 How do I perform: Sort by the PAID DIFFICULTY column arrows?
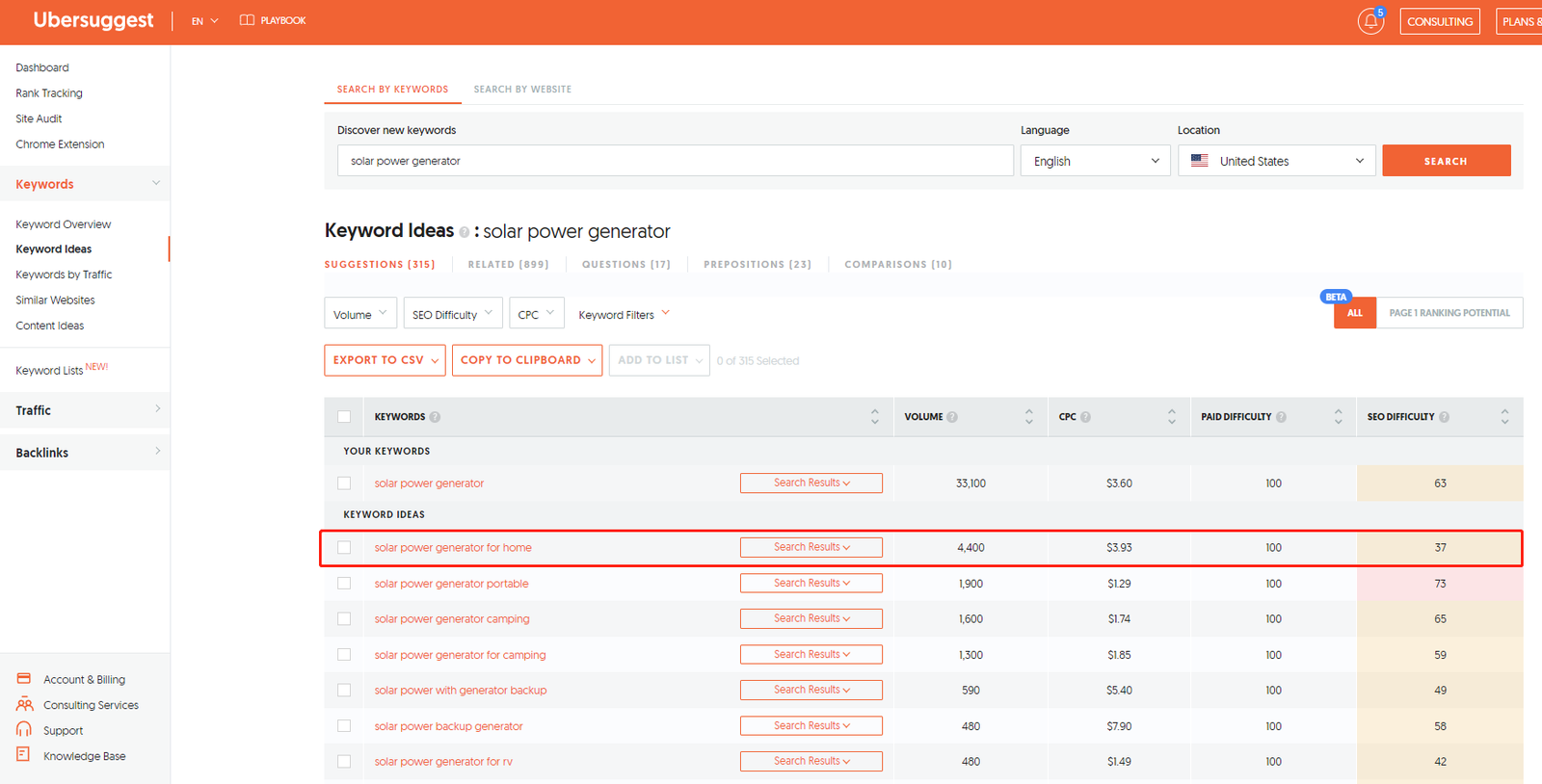click(x=1338, y=416)
